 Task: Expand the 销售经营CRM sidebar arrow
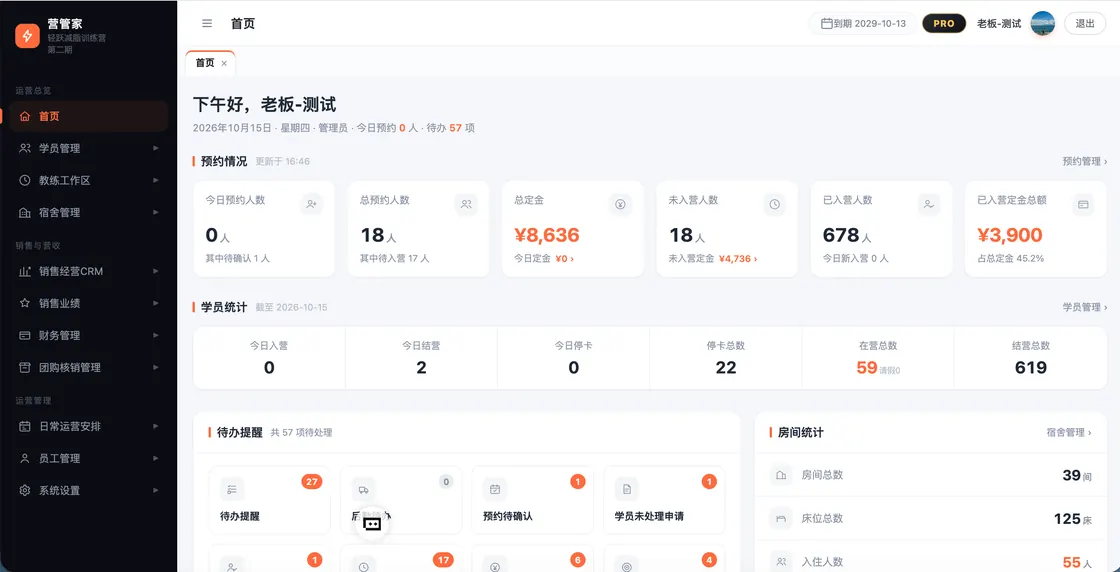click(156, 271)
